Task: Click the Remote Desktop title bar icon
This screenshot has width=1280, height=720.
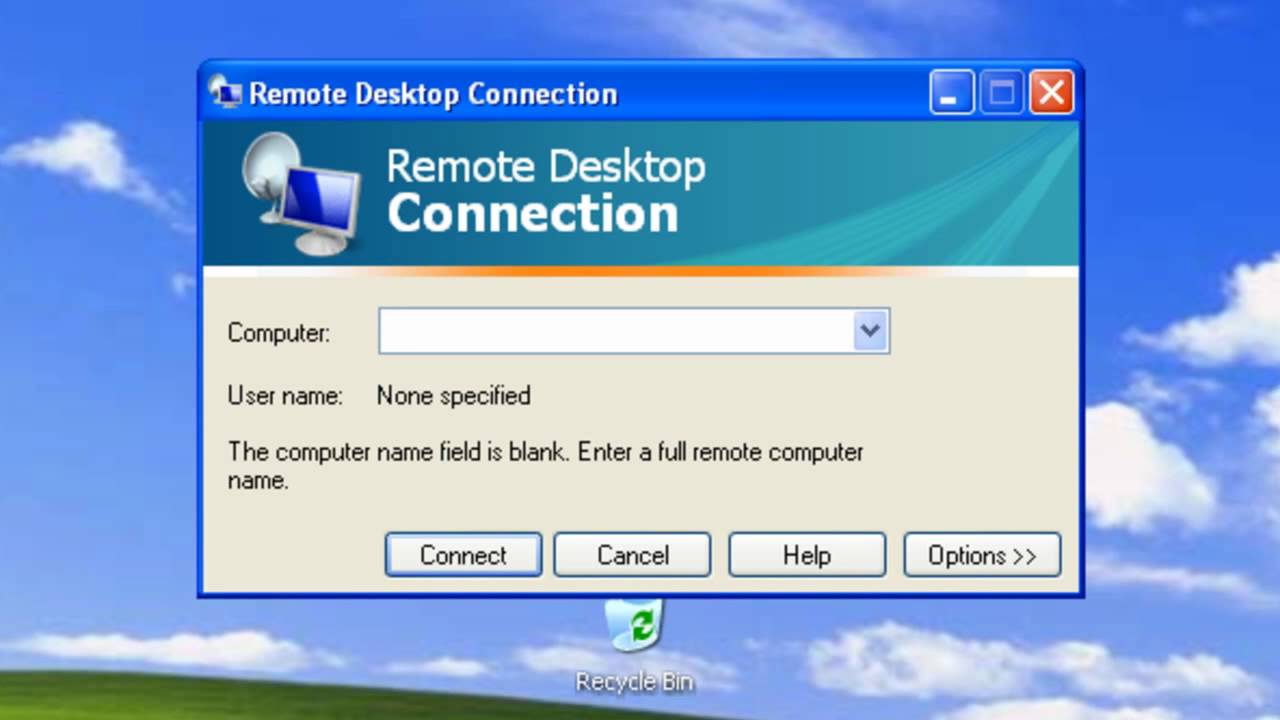Action: (x=225, y=93)
